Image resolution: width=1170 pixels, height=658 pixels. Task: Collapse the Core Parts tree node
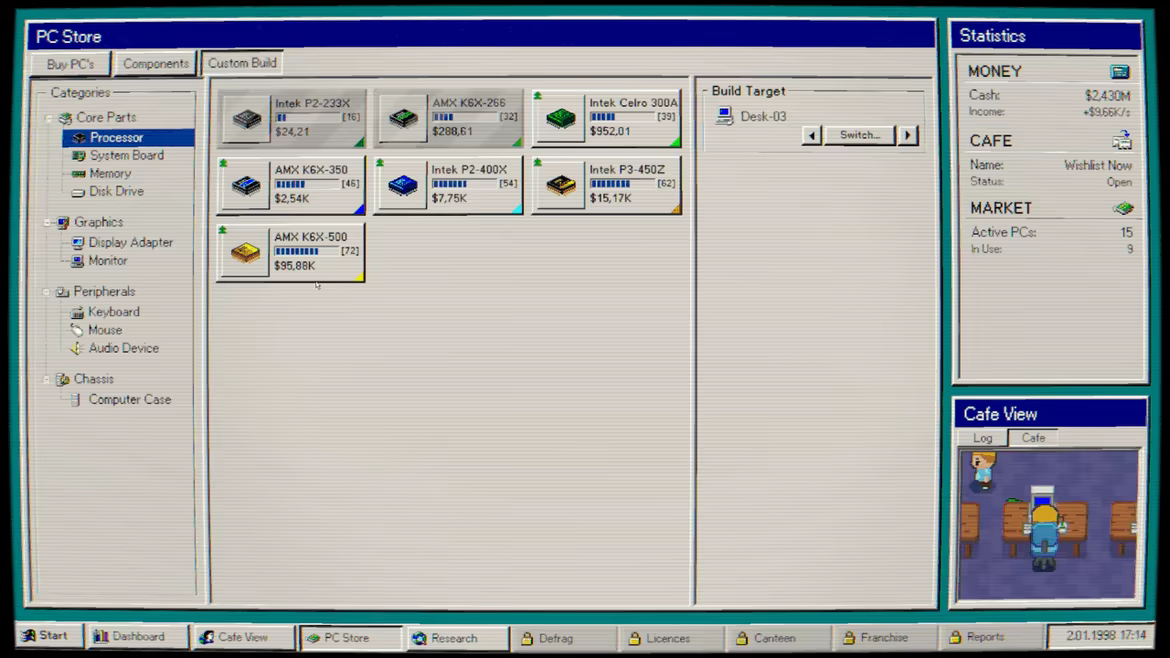point(49,118)
